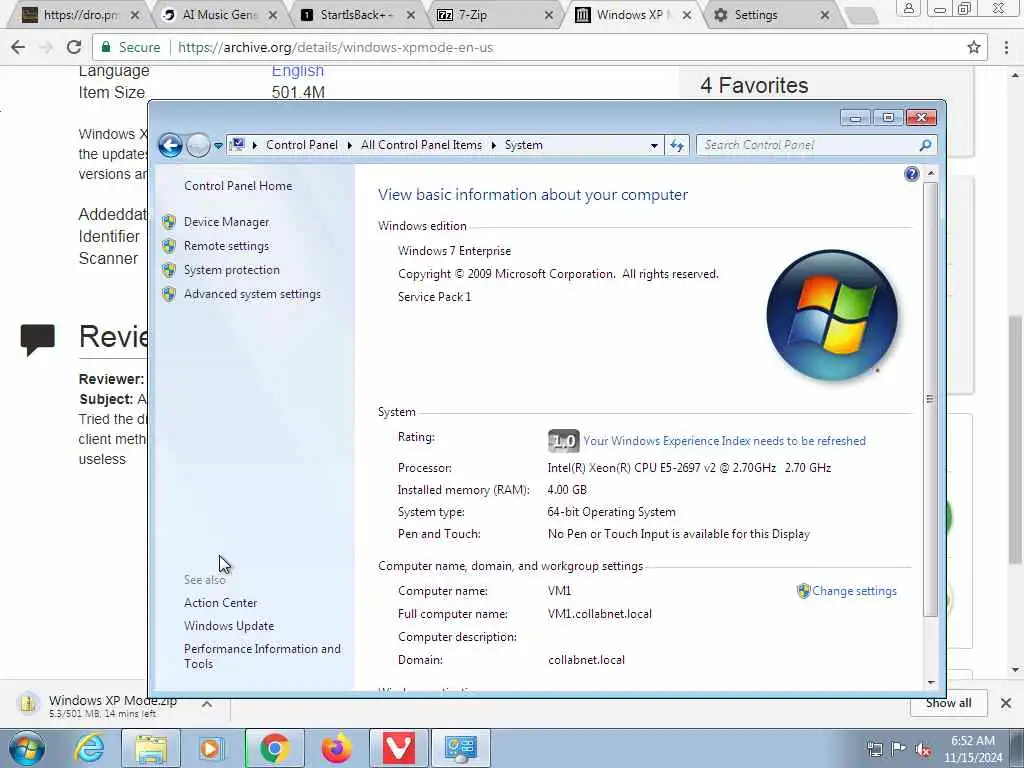The image size is (1024, 768).
Task: Click Change settings with shield icon
Action: 847,591
